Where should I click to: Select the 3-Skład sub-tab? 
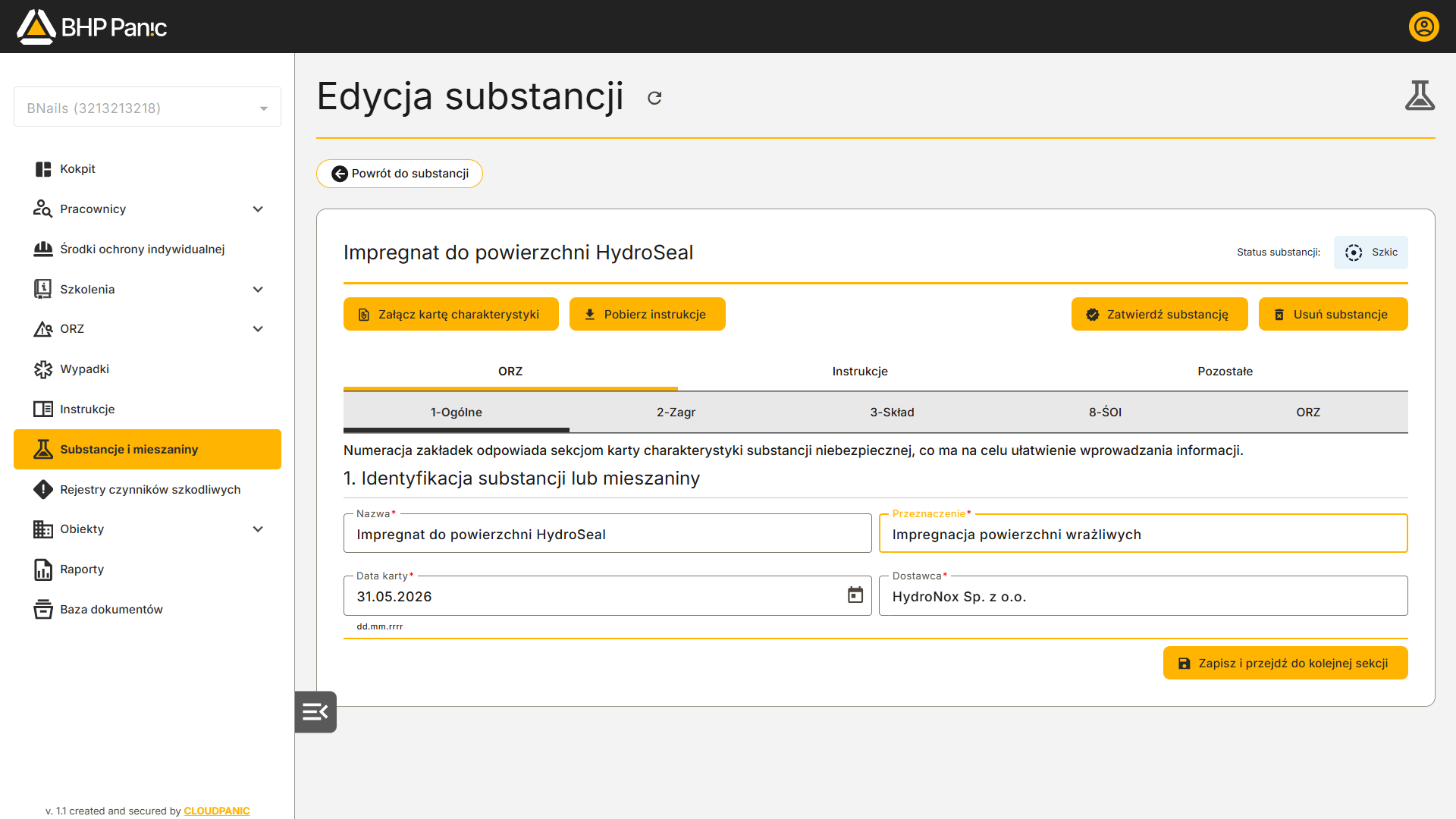point(892,413)
